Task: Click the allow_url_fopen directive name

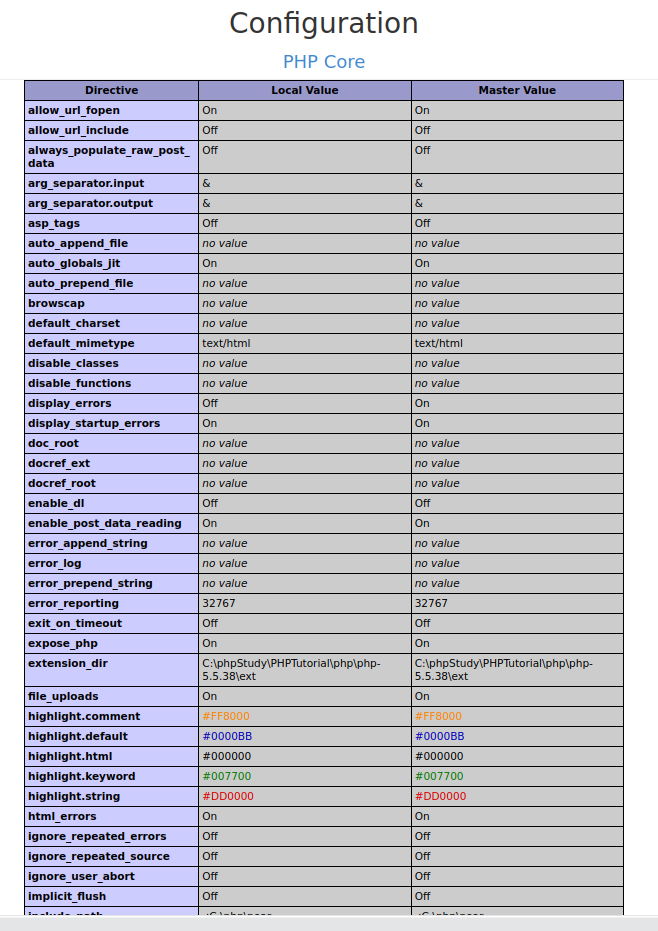Action: tap(74, 110)
